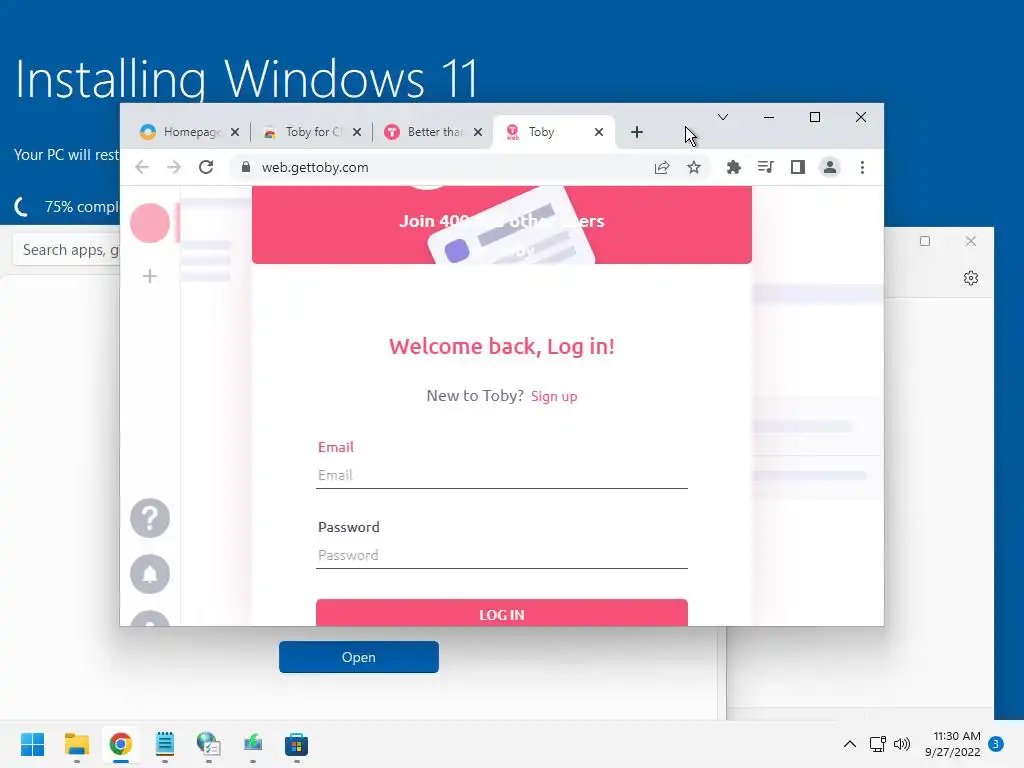Screen dimensions: 1024x768
Task: Maximize the Chrome window
Action: pos(815,118)
